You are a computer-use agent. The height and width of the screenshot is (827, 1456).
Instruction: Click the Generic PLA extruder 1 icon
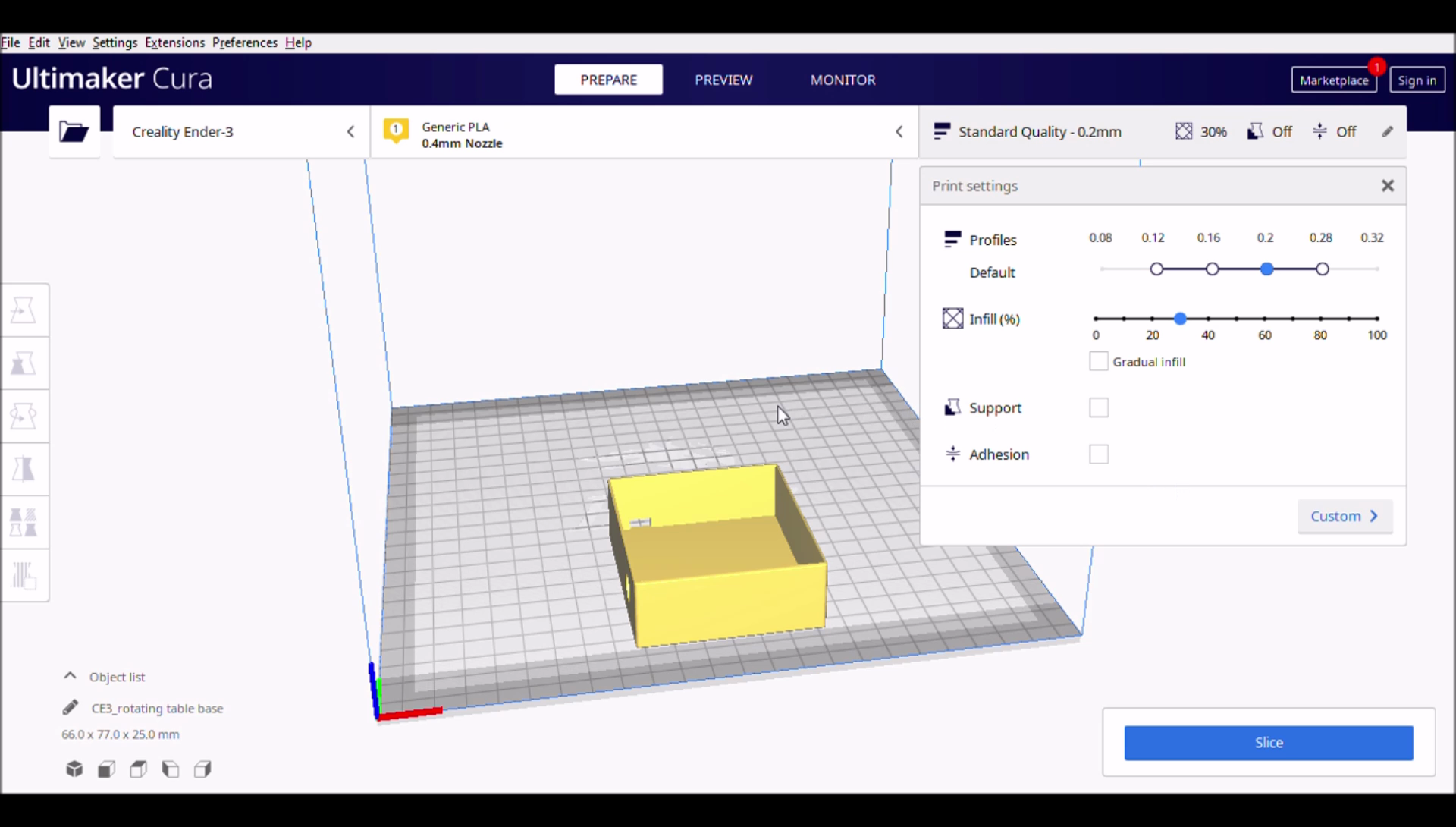pos(396,131)
